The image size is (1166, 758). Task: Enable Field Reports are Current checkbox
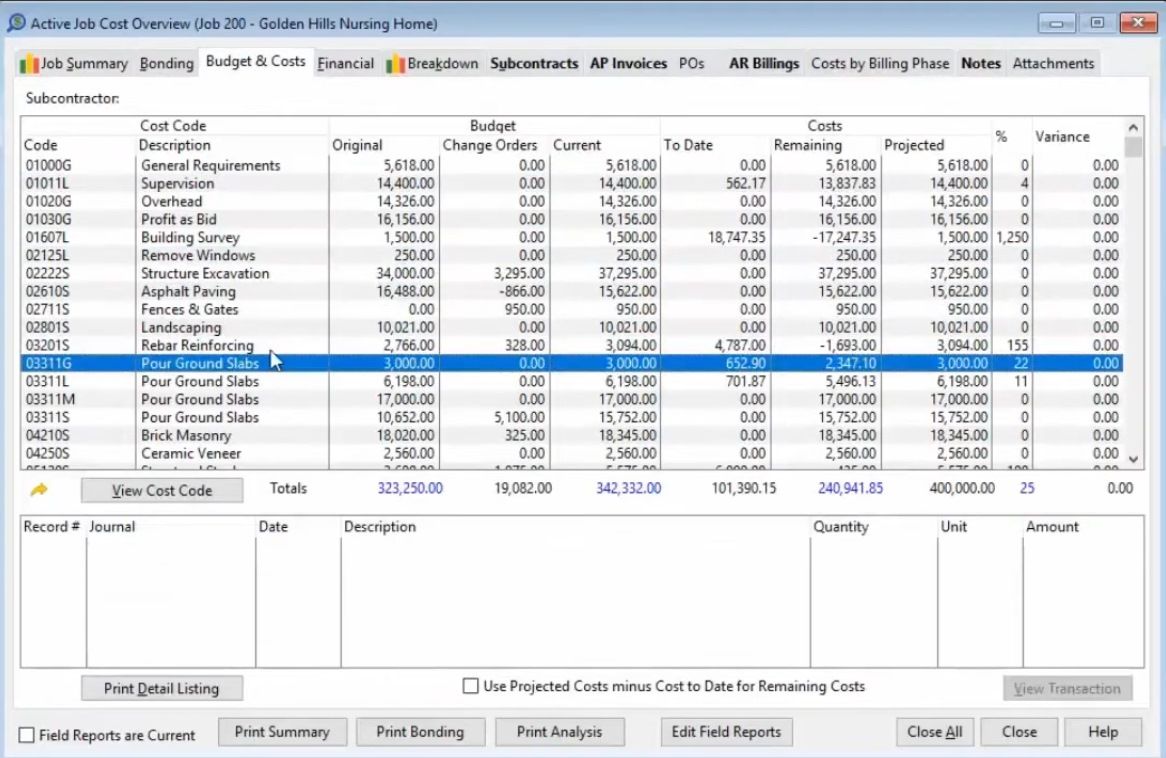(27, 735)
